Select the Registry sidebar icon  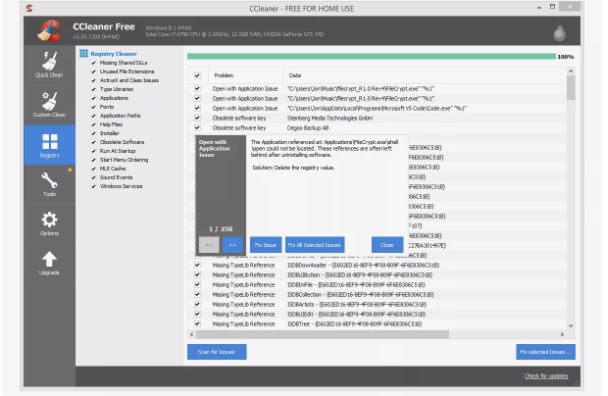50,145
